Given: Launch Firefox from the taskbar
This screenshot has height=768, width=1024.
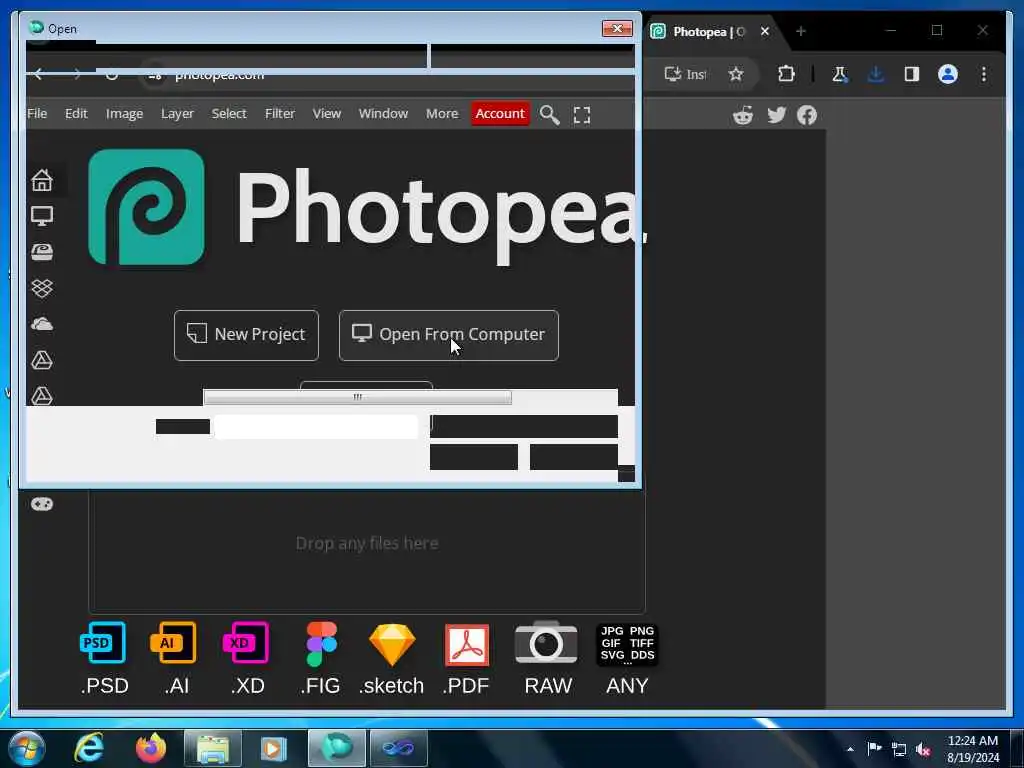Looking at the screenshot, I should (151, 748).
